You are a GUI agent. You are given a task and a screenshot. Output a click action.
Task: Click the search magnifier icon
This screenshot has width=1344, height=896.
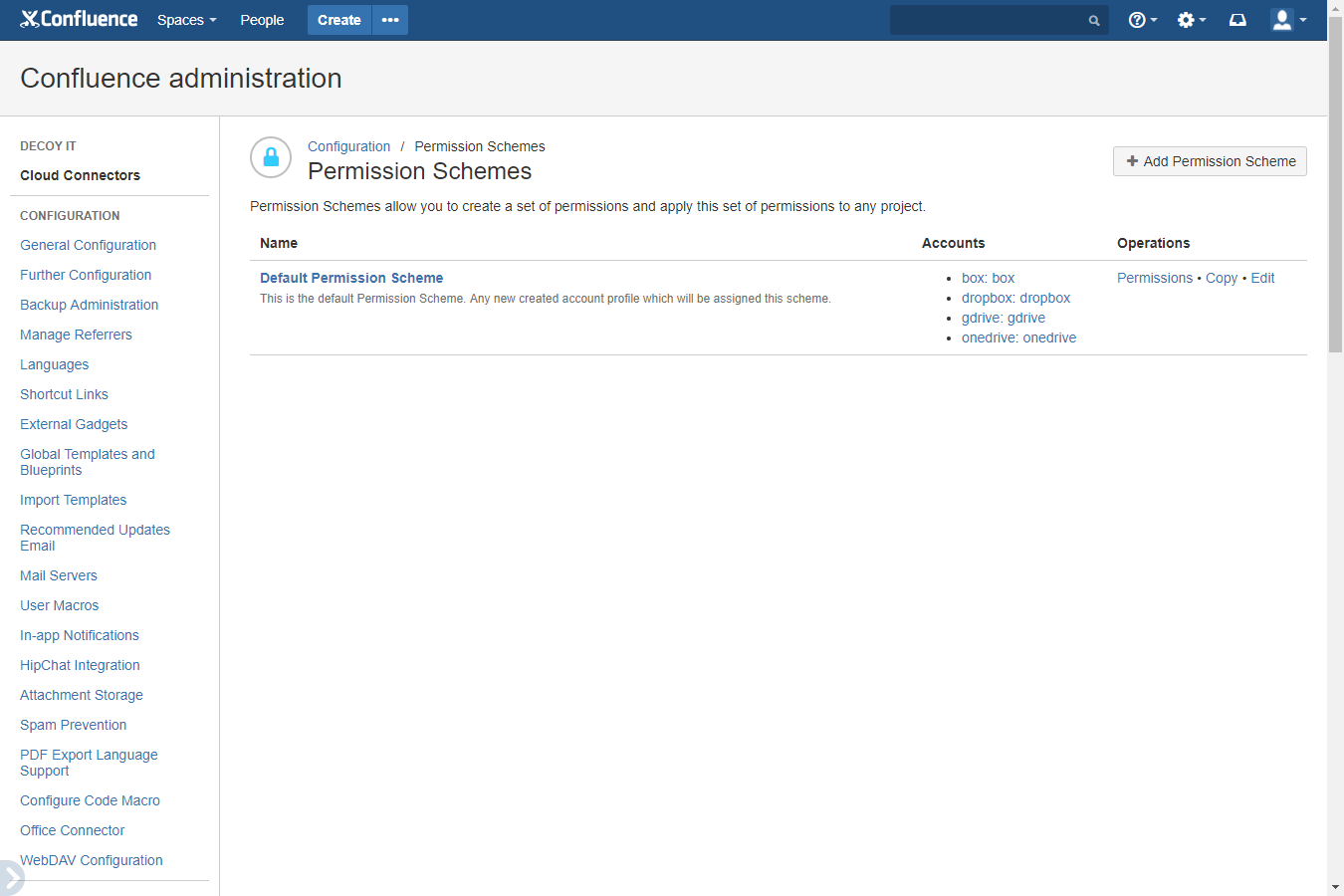click(1094, 20)
